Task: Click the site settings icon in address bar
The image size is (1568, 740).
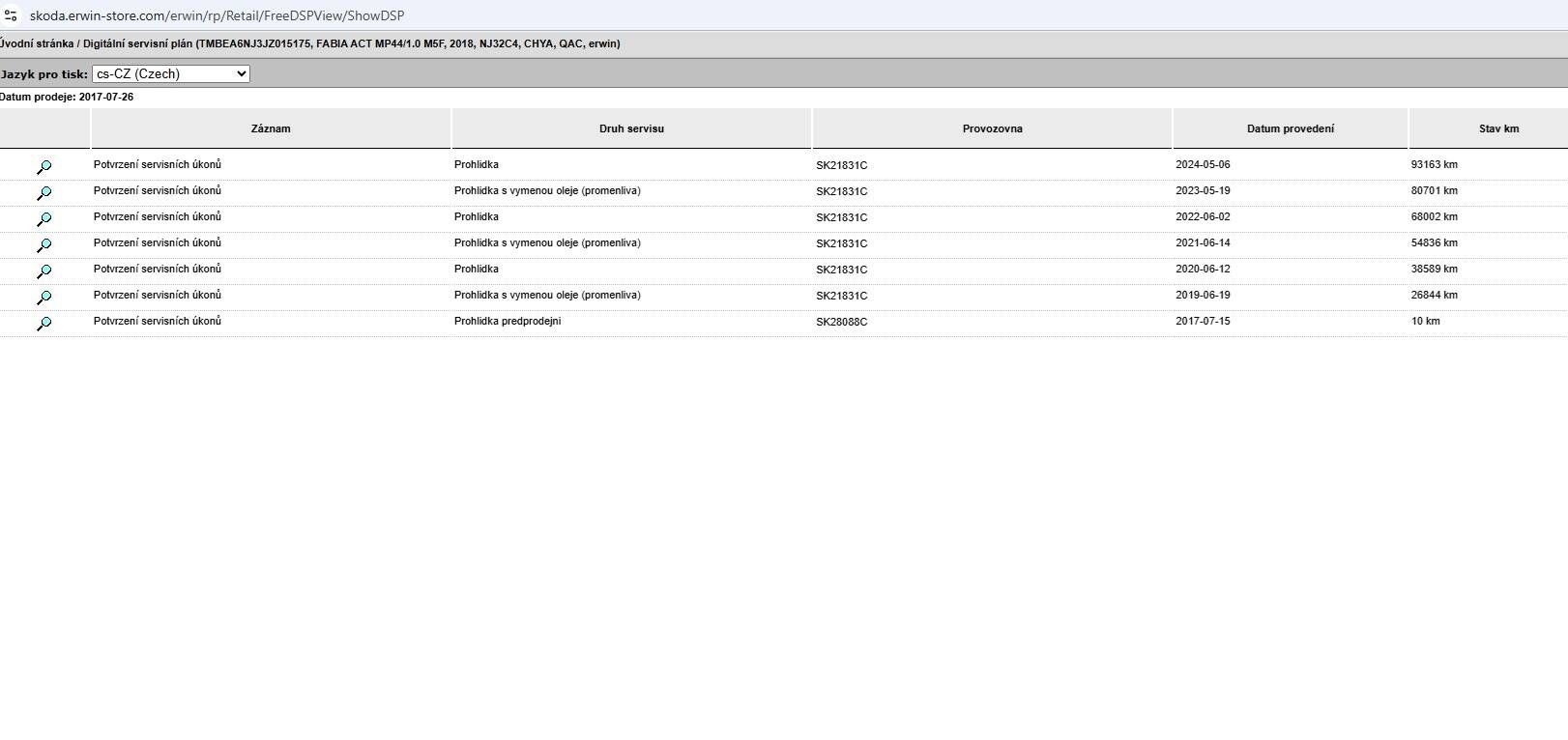Action: coord(11,15)
